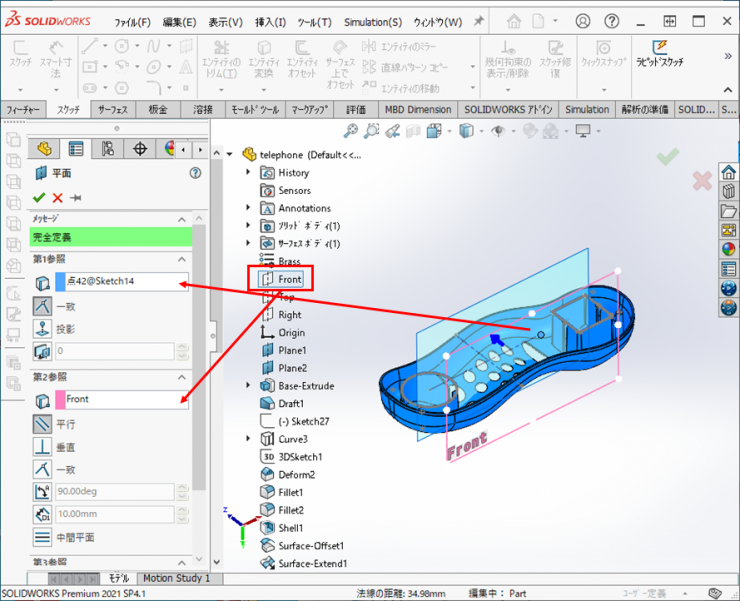This screenshot has height=601, width=740.
Task: Open the Appearances color ball in task pane
Action: click(x=728, y=250)
